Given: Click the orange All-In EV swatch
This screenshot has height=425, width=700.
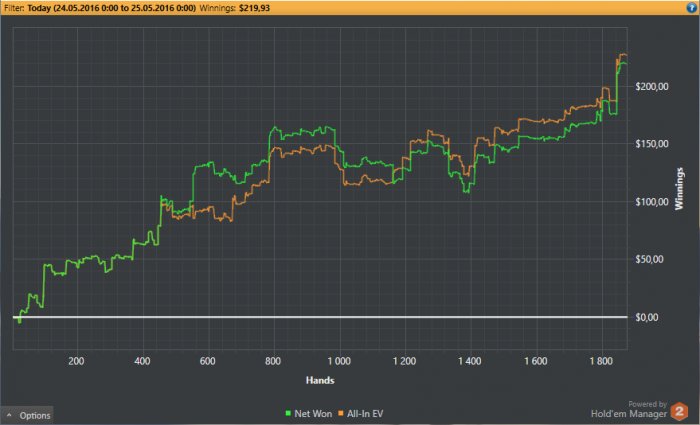Looking at the screenshot, I should pos(341,413).
